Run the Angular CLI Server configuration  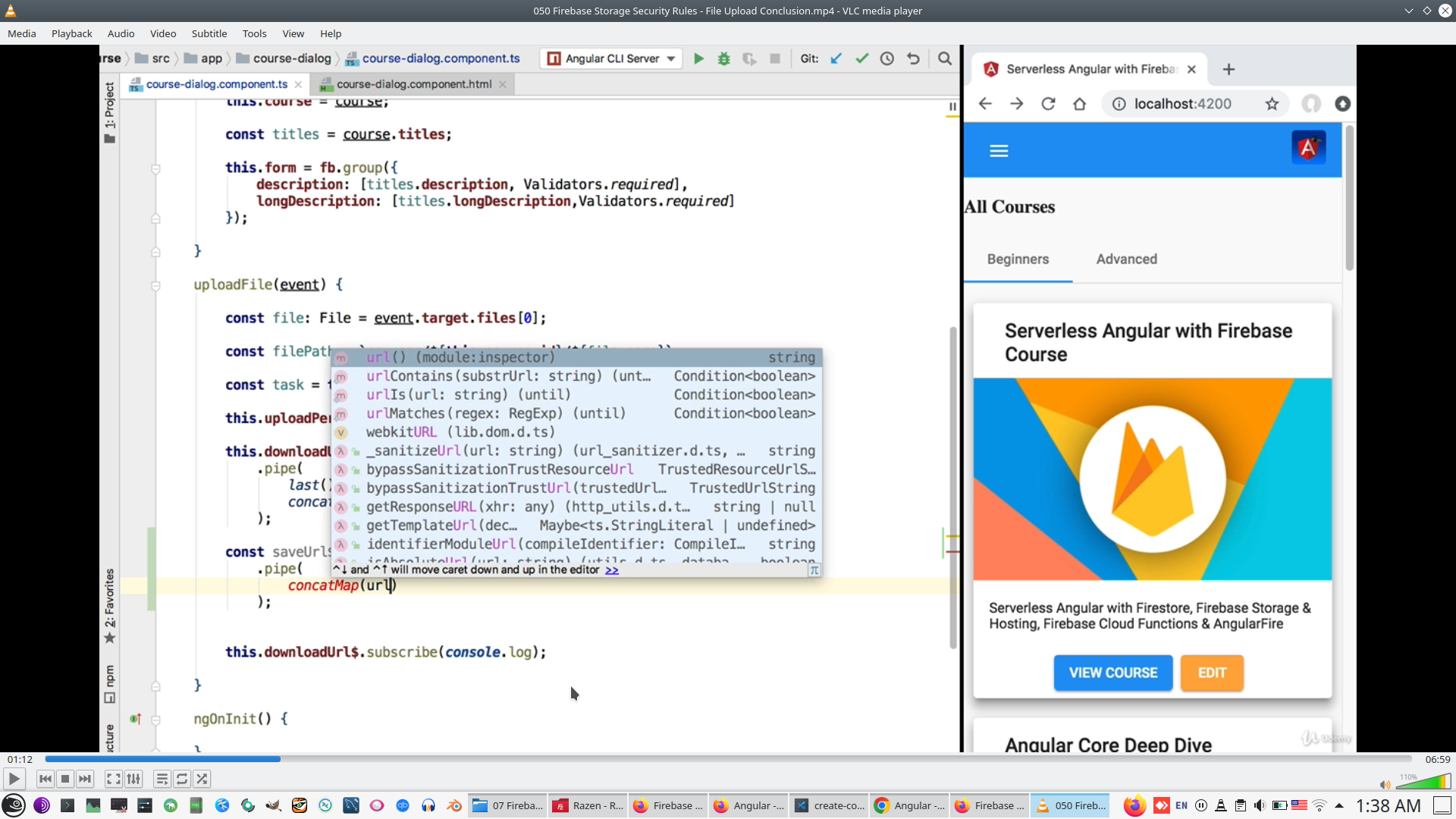click(x=698, y=58)
